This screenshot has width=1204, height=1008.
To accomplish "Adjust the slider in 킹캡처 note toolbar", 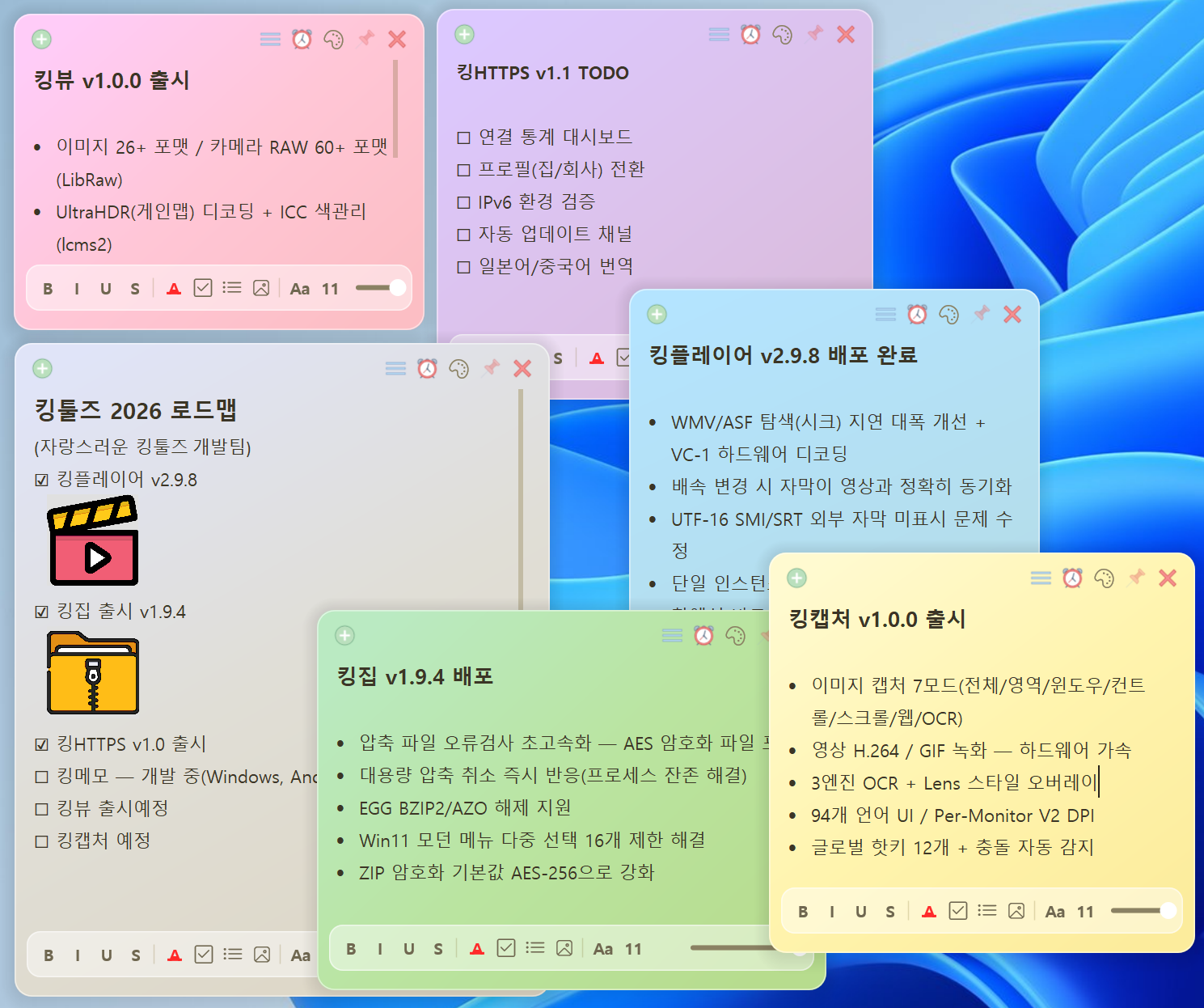I will pyautogui.click(x=1143, y=911).
